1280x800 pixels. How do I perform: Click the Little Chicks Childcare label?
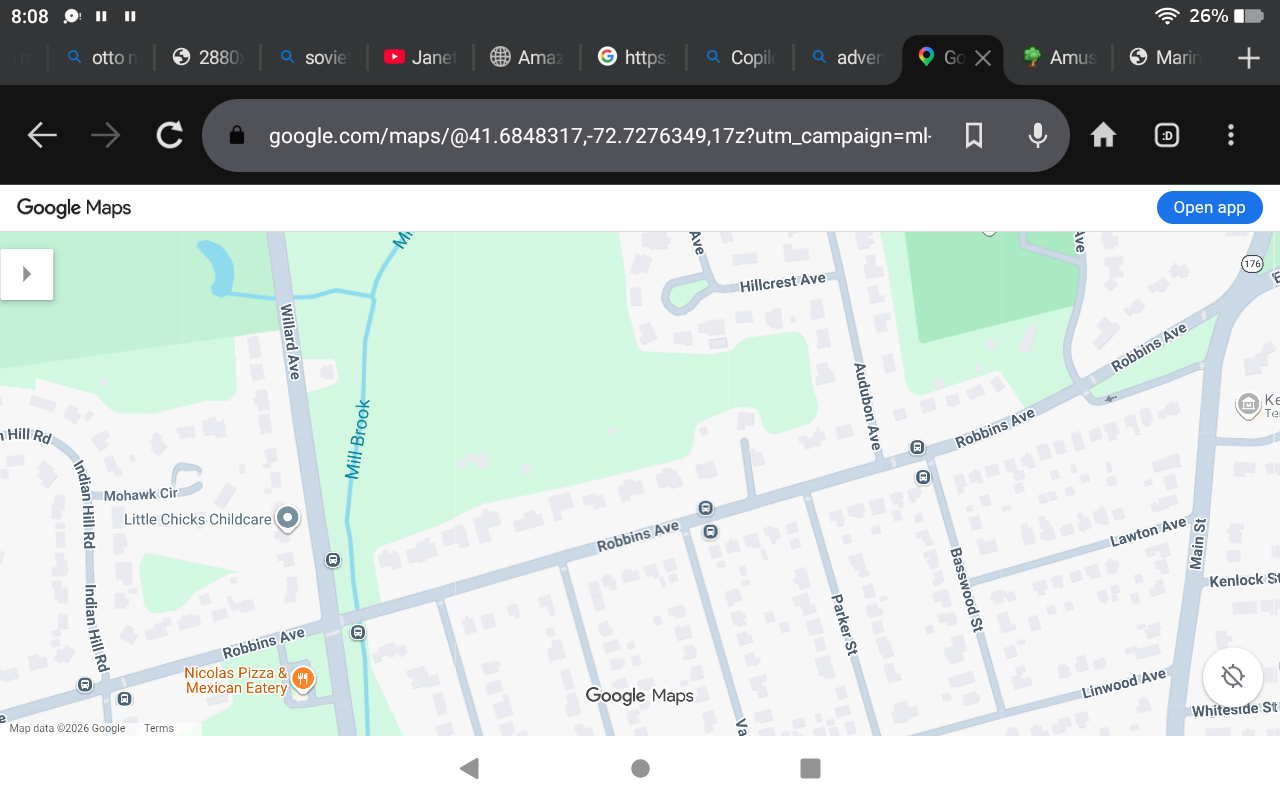click(198, 519)
